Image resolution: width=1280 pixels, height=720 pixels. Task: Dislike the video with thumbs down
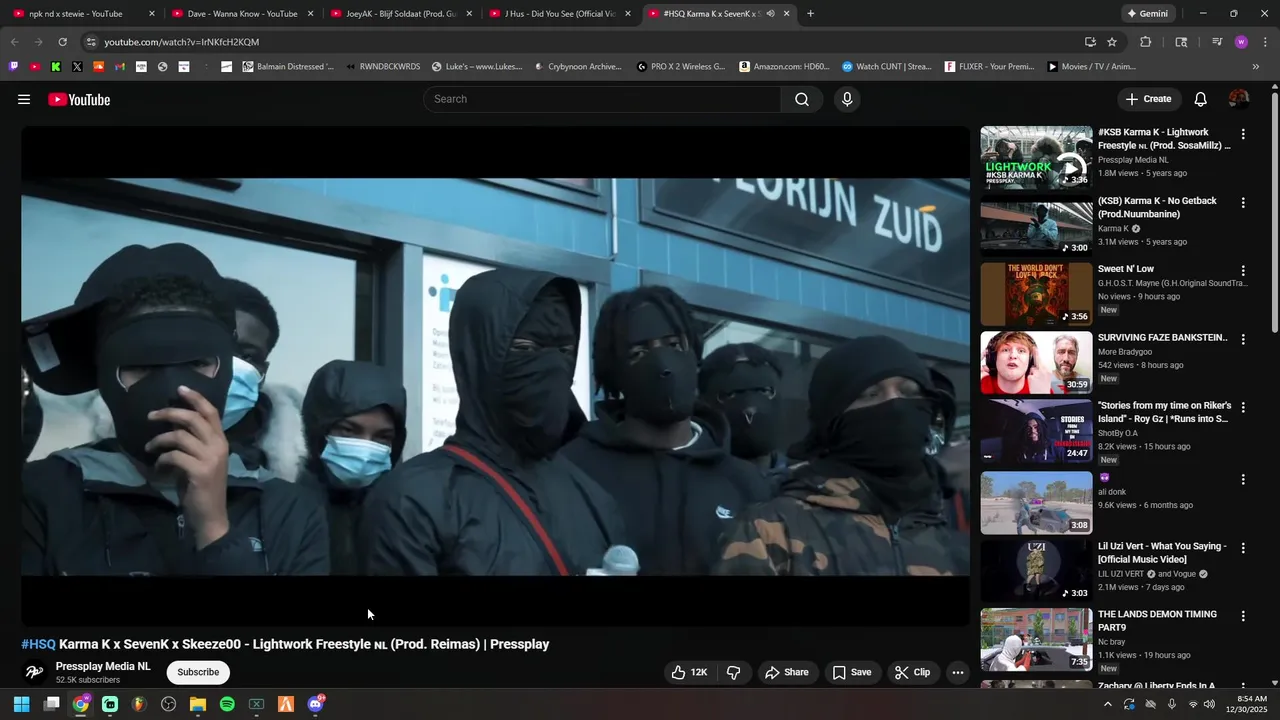[733, 672]
